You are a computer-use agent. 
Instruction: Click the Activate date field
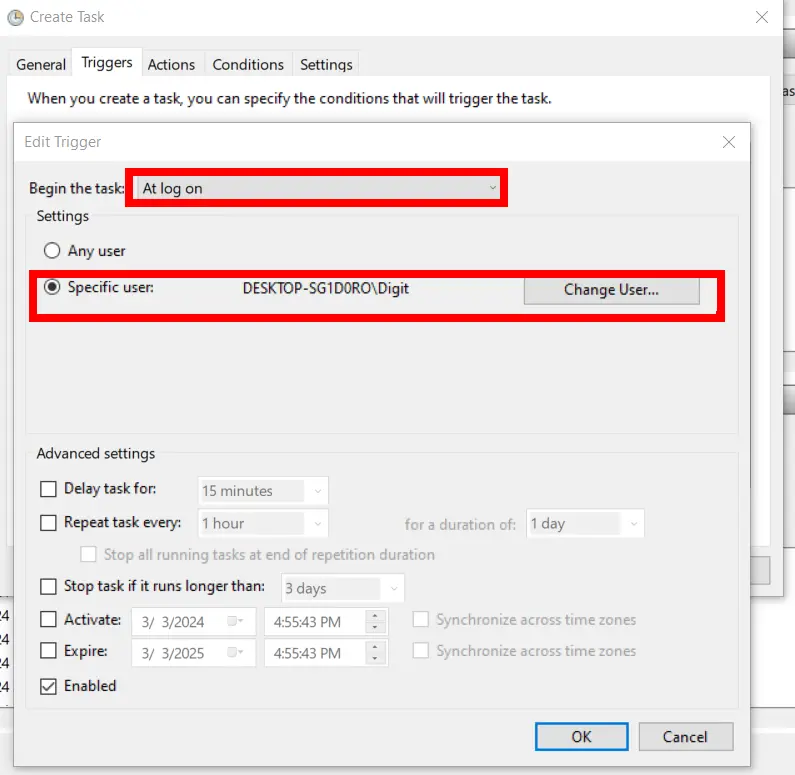(x=181, y=622)
